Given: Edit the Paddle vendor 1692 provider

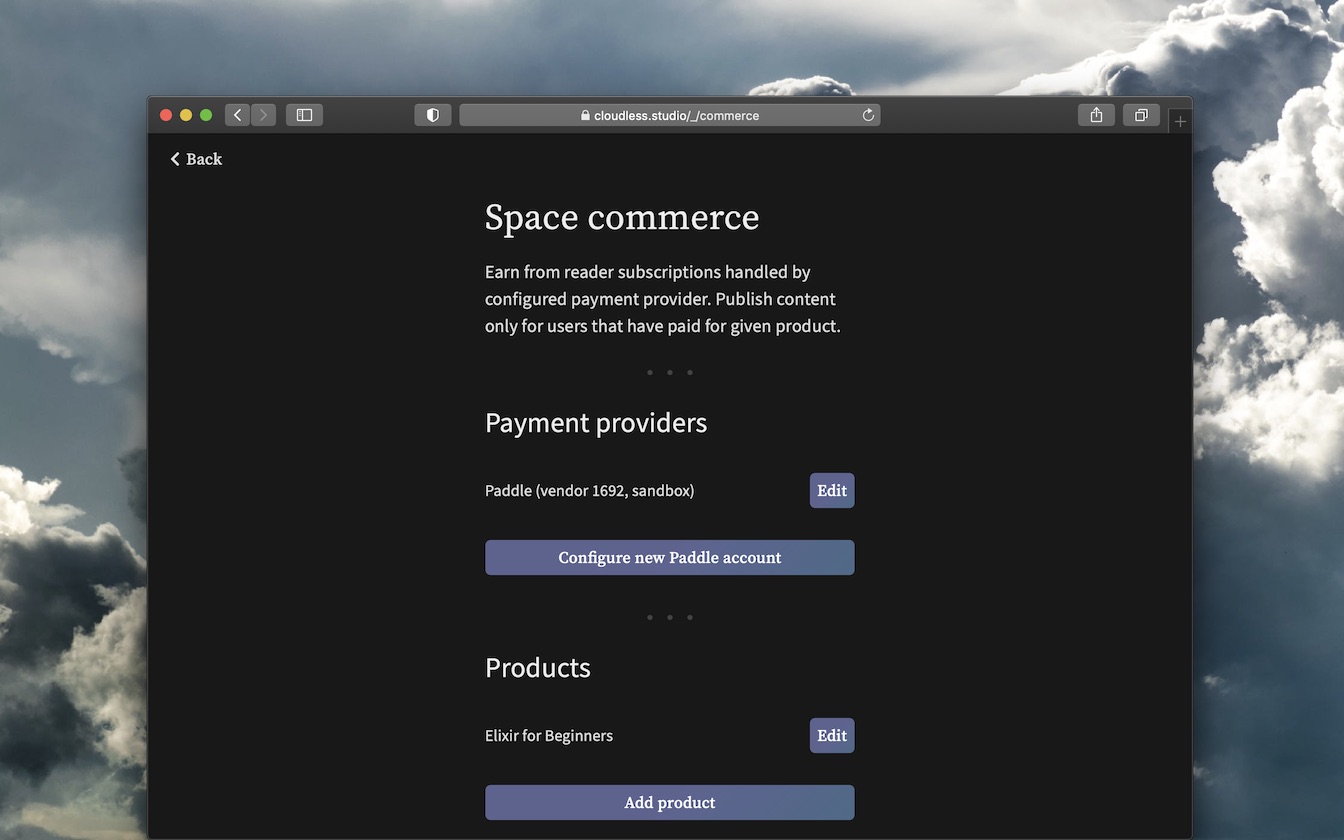Looking at the screenshot, I should 832,490.
